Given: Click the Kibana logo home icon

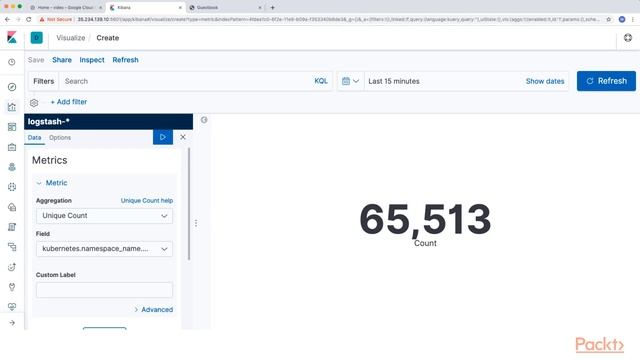Looking at the screenshot, I should click(x=12, y=38).
